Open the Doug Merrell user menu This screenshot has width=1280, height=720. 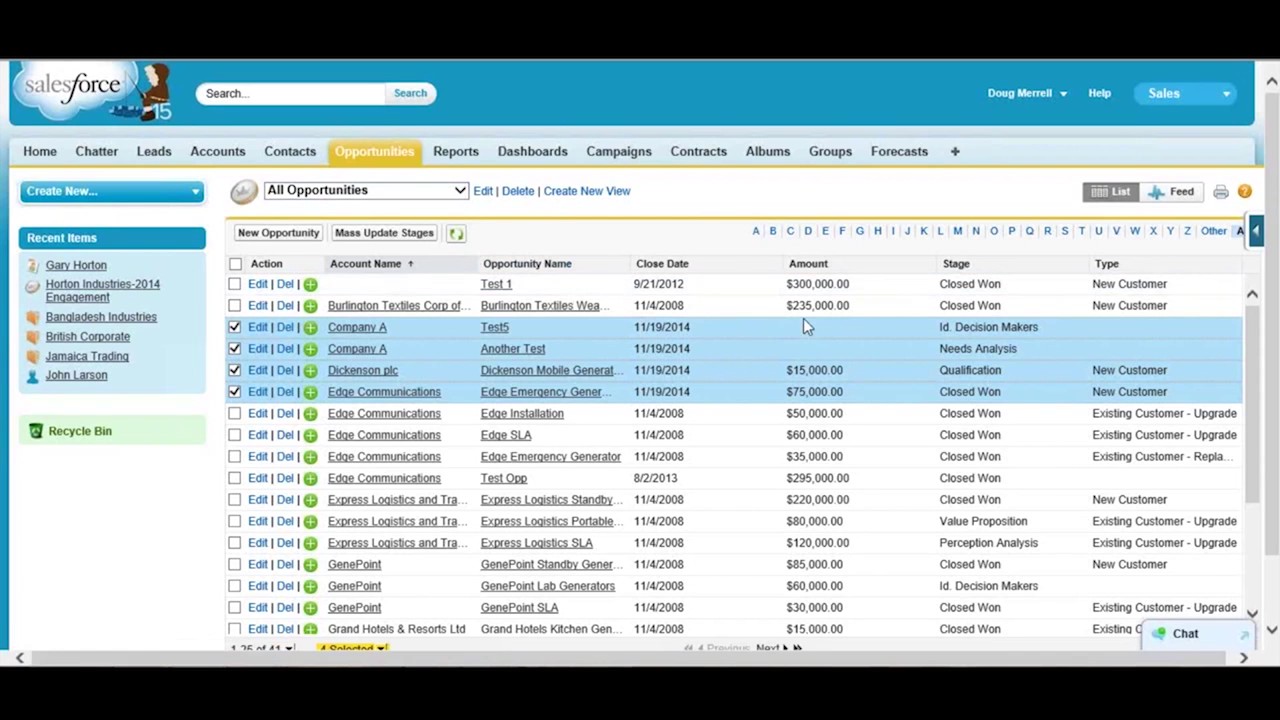(x=1027, y=93)
